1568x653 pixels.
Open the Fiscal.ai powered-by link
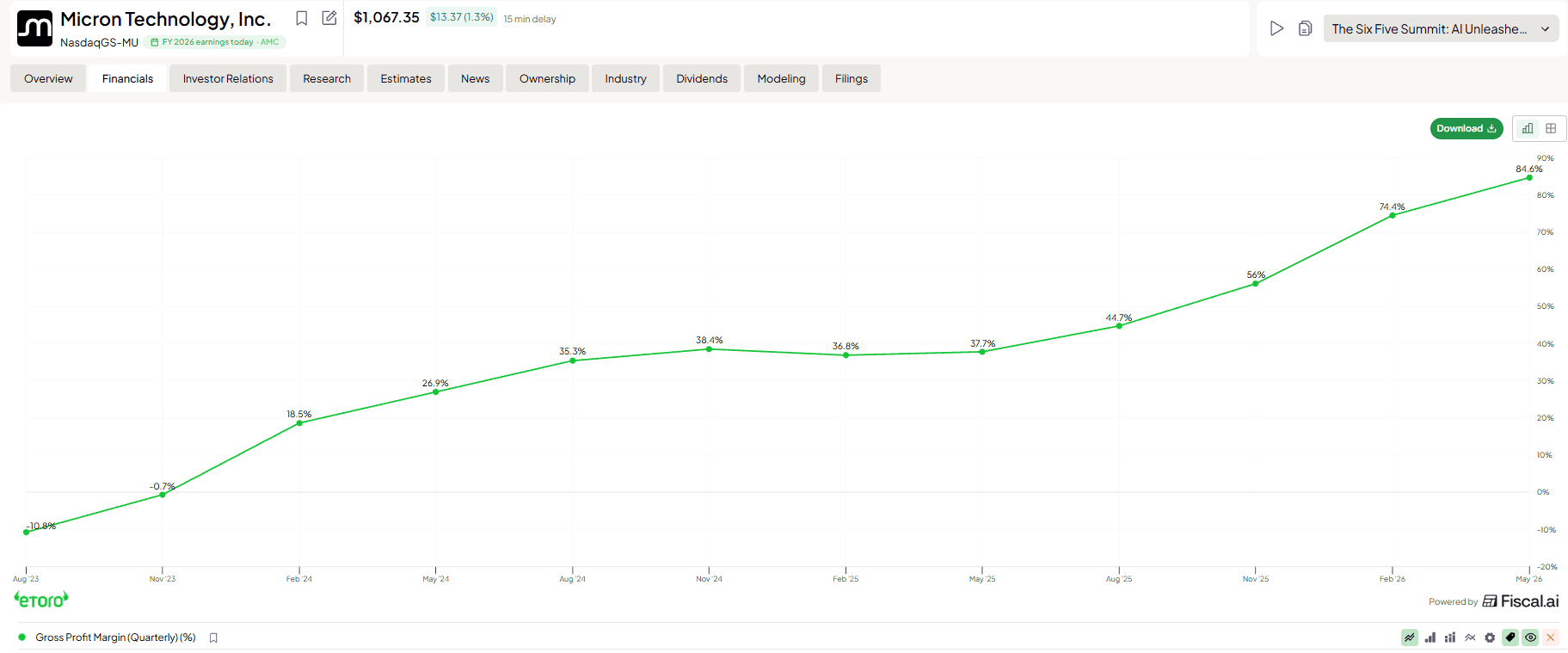pyautogui.click(x=1494, y=601)
